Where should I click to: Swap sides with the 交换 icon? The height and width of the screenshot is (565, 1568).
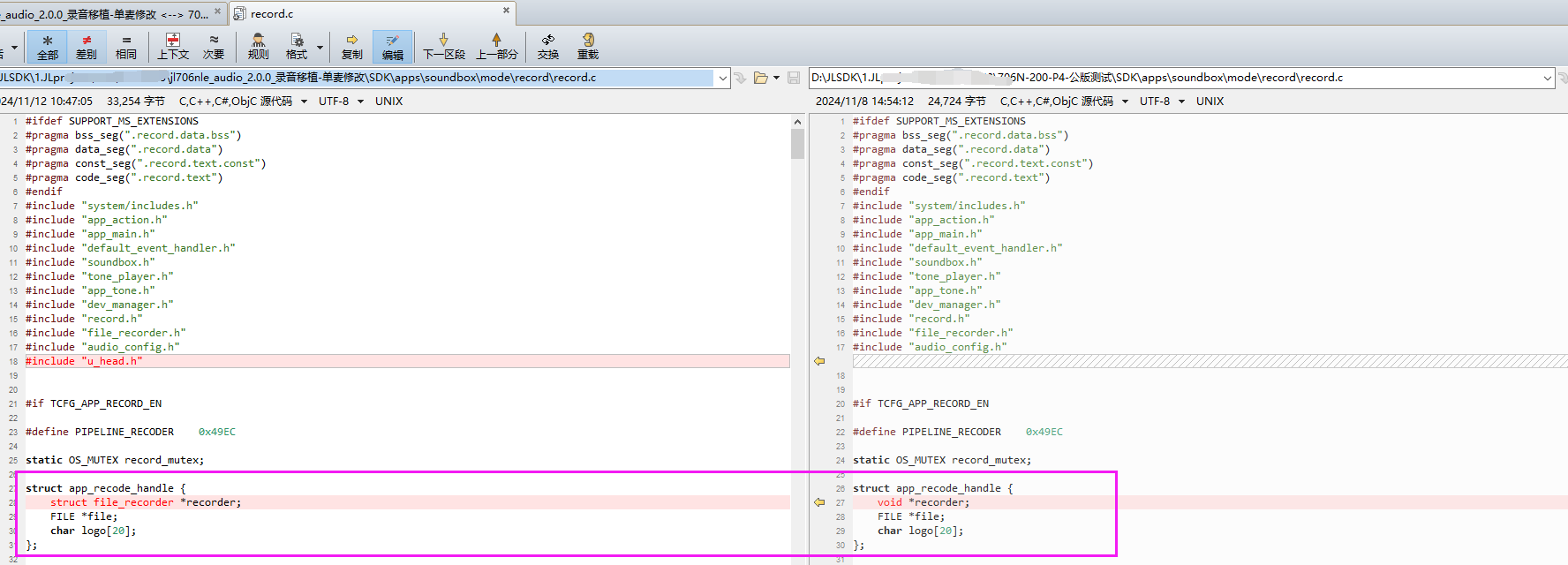(x=548, y=47)
